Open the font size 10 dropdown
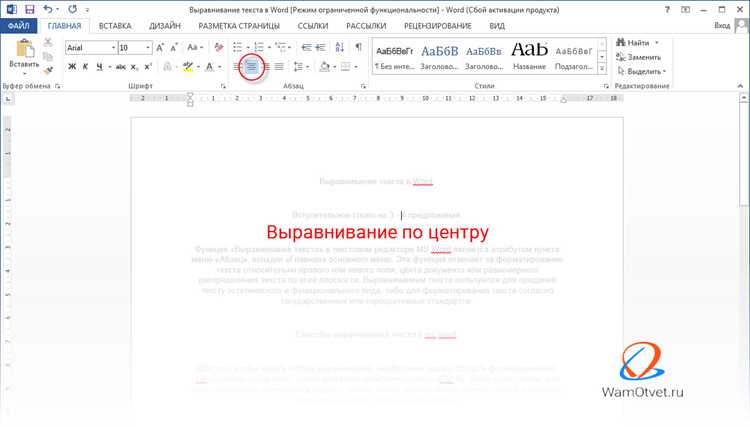750x427 pixels. 148,48
